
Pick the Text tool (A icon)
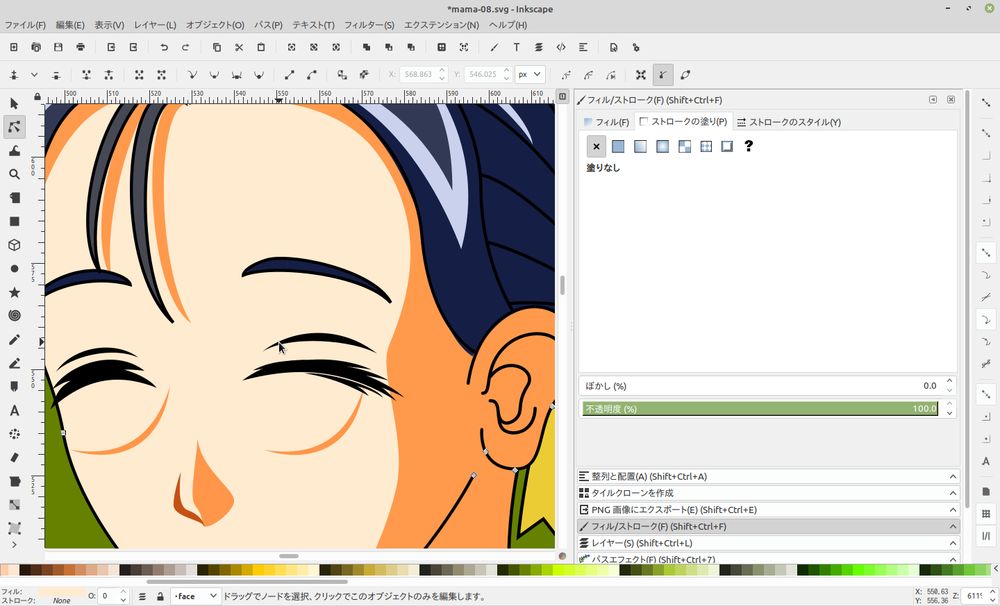(14, 410)
